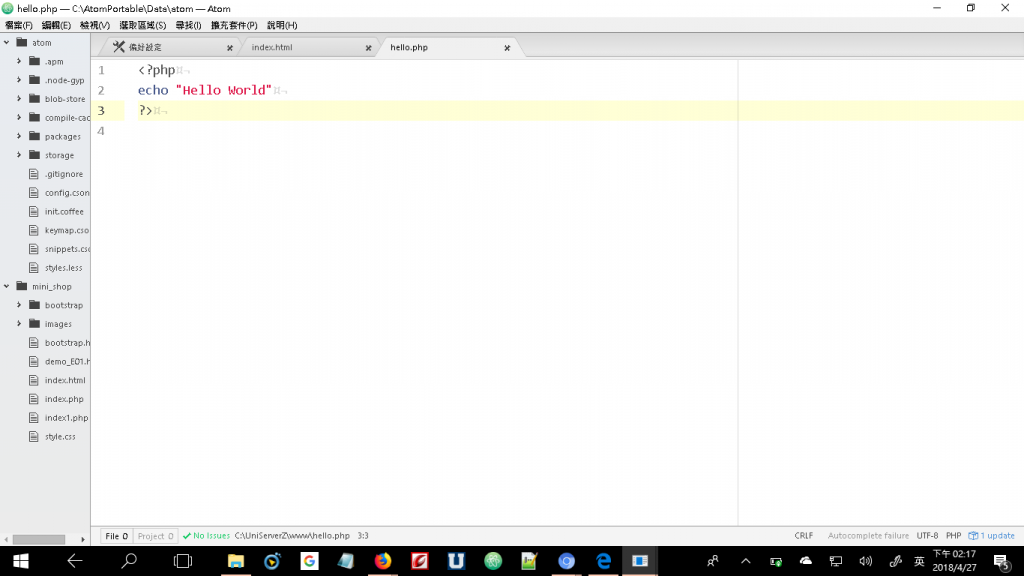
Task: Expand the bootstrap folder
Action: coord(19,305)
